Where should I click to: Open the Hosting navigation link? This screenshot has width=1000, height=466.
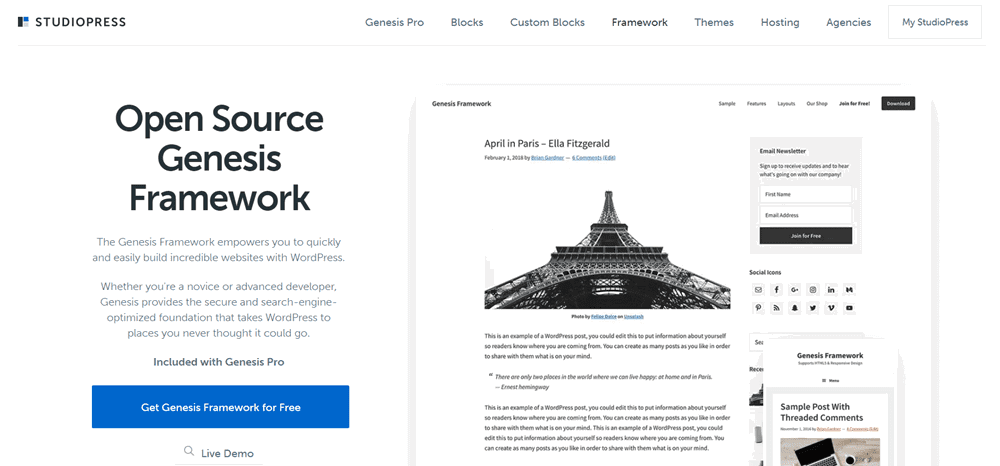pyautogui.click(x=779, y=22)
